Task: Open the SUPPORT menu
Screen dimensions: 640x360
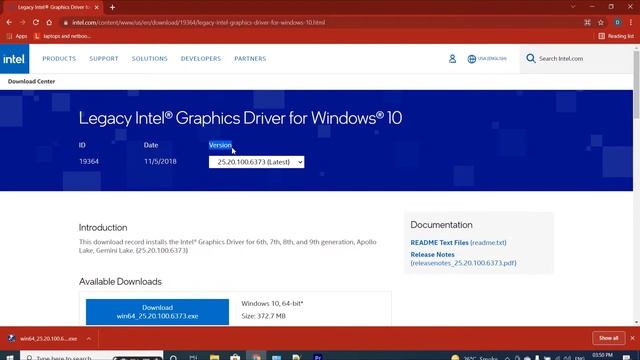Action: point(104,59)
